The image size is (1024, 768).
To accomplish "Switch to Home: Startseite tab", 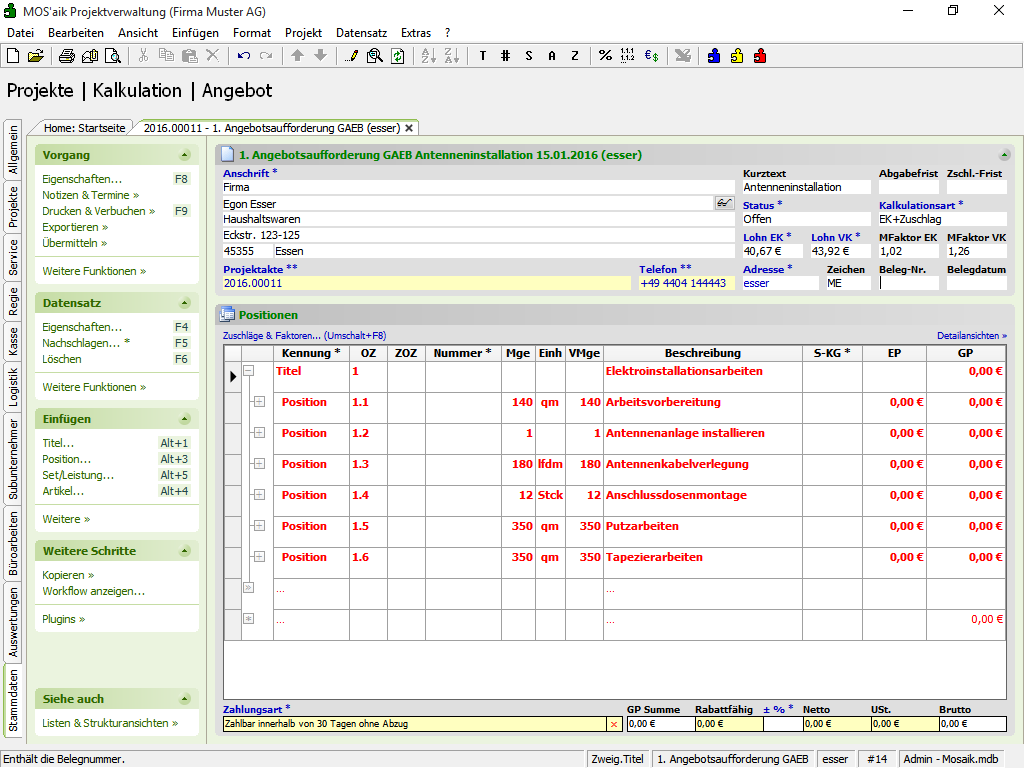I will tap(84, 128).
